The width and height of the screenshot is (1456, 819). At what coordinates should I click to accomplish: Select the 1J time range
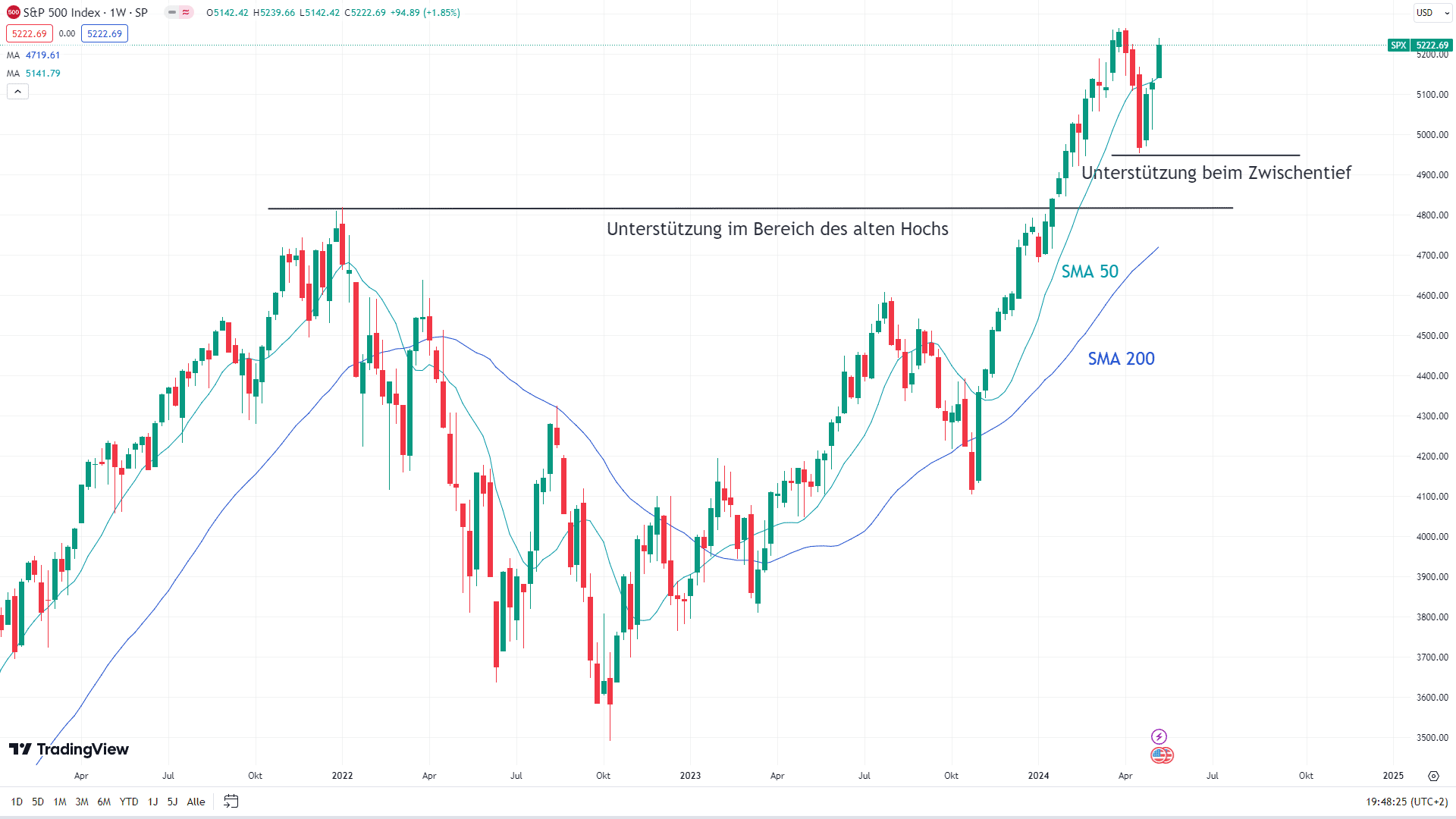coord(152,802)
